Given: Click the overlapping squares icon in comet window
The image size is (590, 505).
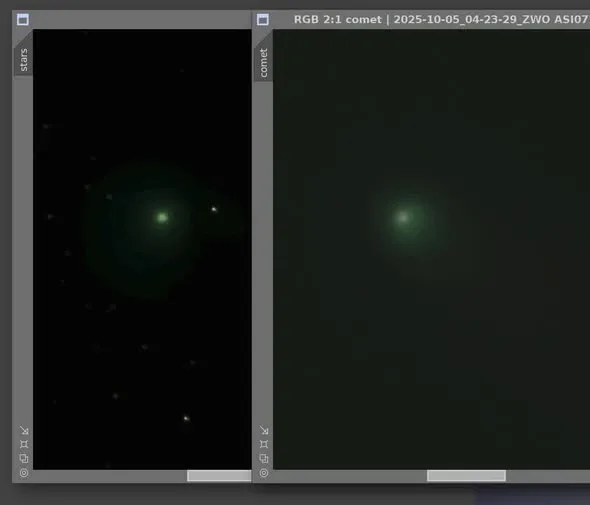Looking at the screenshot, I should point(264,458).
